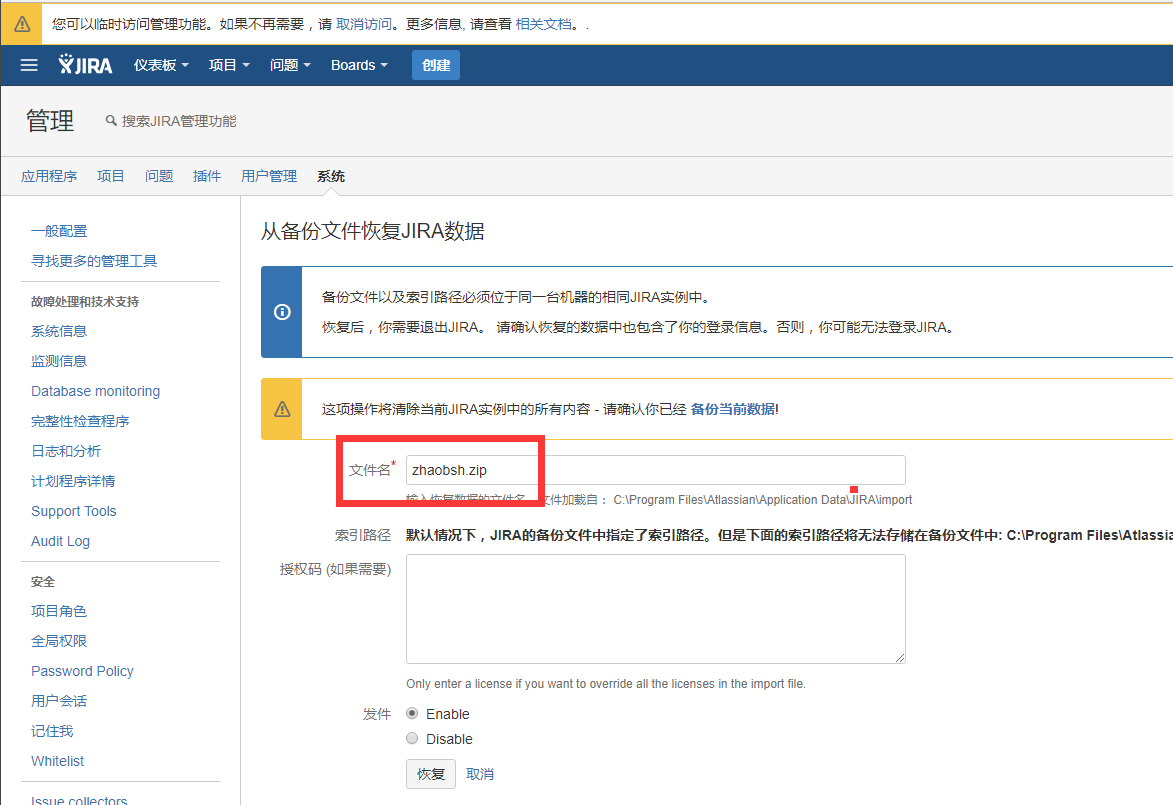
Task: Open 寻找更多的管理工具 in the sidebar
Action: [94, 261]
